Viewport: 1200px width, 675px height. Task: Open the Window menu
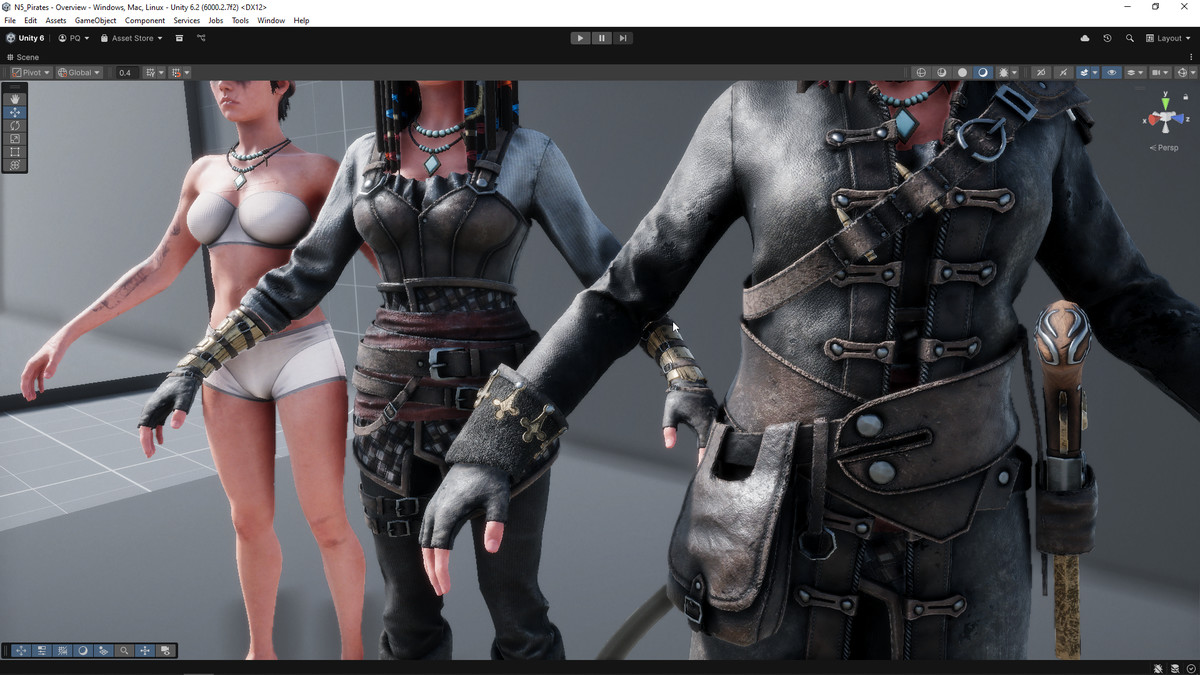271,20
